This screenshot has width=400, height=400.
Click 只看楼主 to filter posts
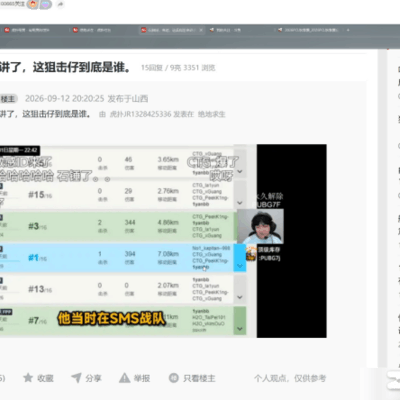192,378
